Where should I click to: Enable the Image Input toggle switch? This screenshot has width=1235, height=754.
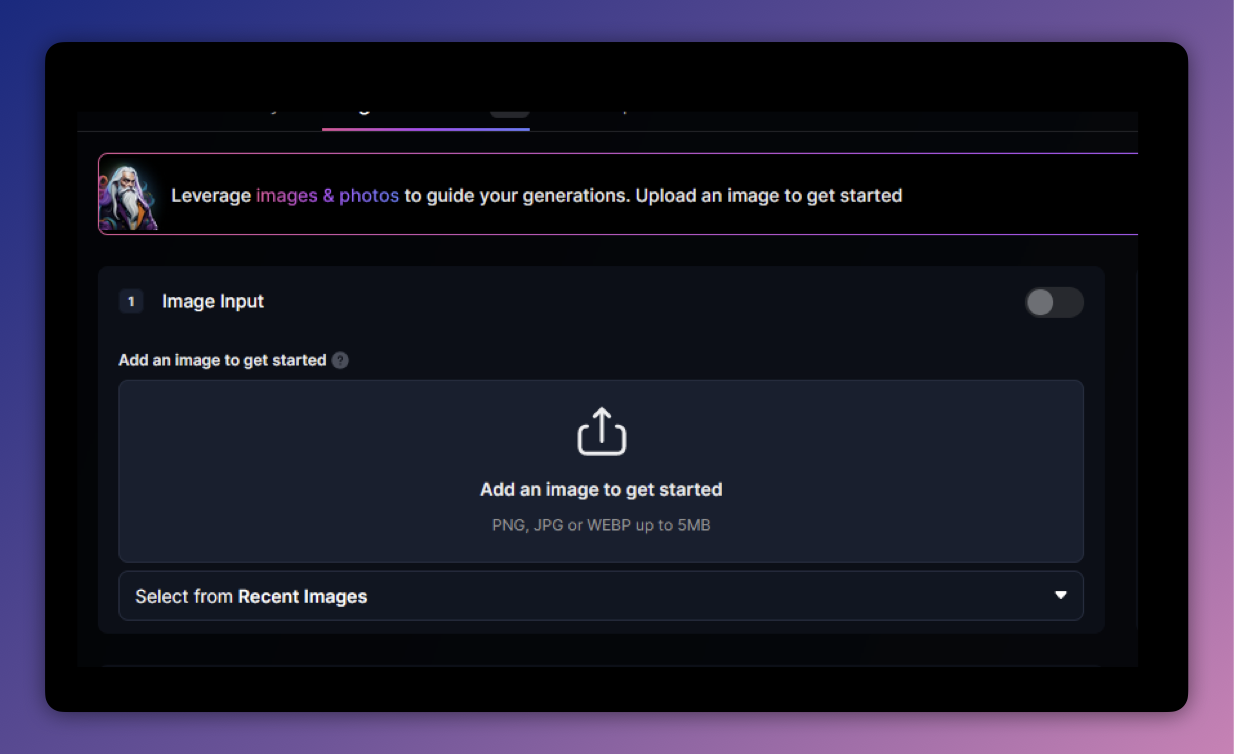pyautogui.click(x=1053, y=302)
